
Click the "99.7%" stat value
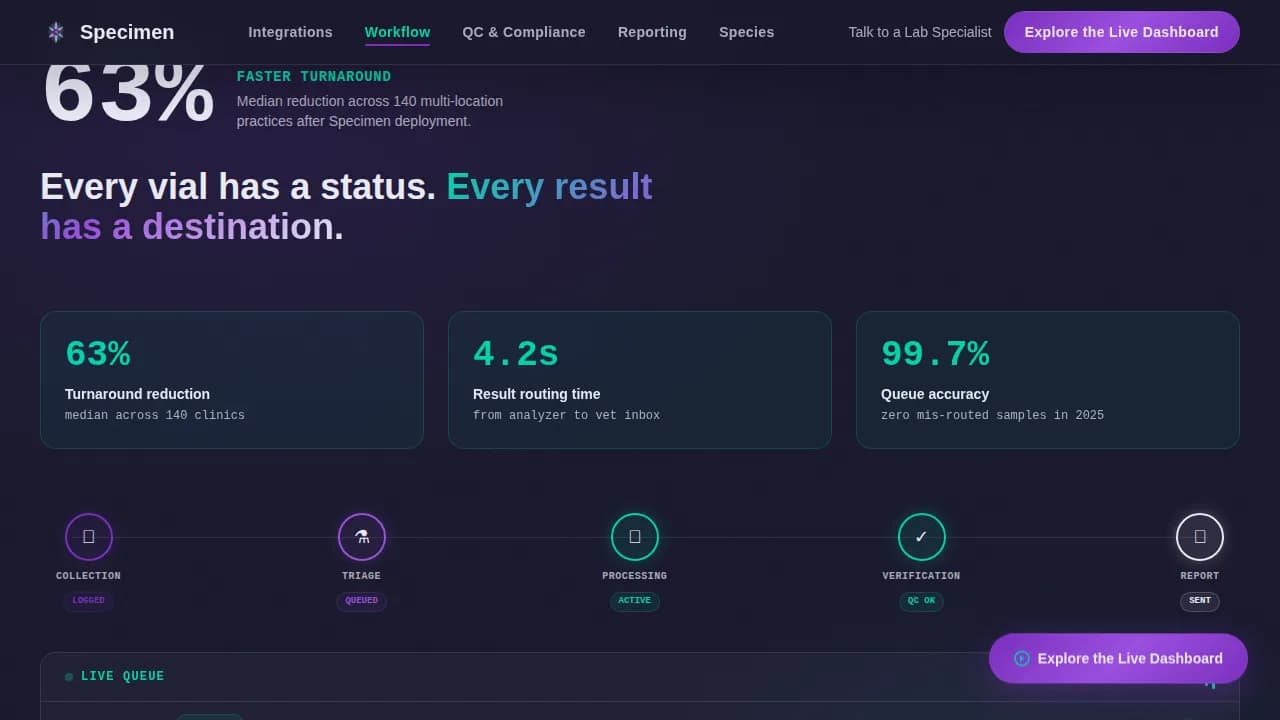[935, 354]
